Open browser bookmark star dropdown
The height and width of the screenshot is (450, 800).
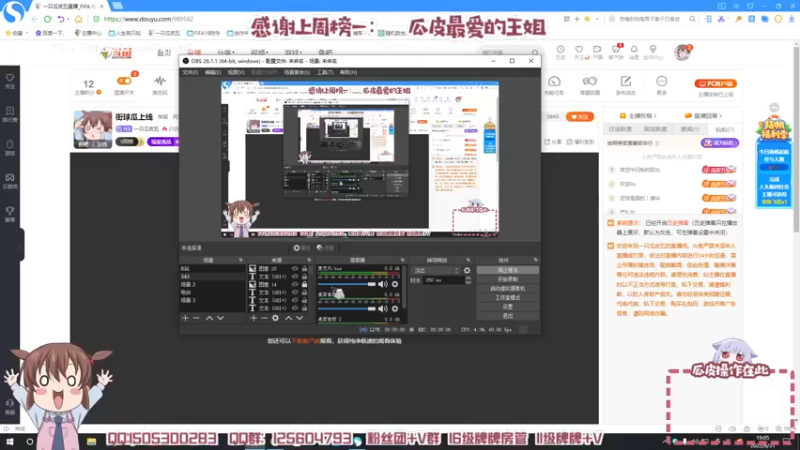pyautogui.click(x=597, y=19)
